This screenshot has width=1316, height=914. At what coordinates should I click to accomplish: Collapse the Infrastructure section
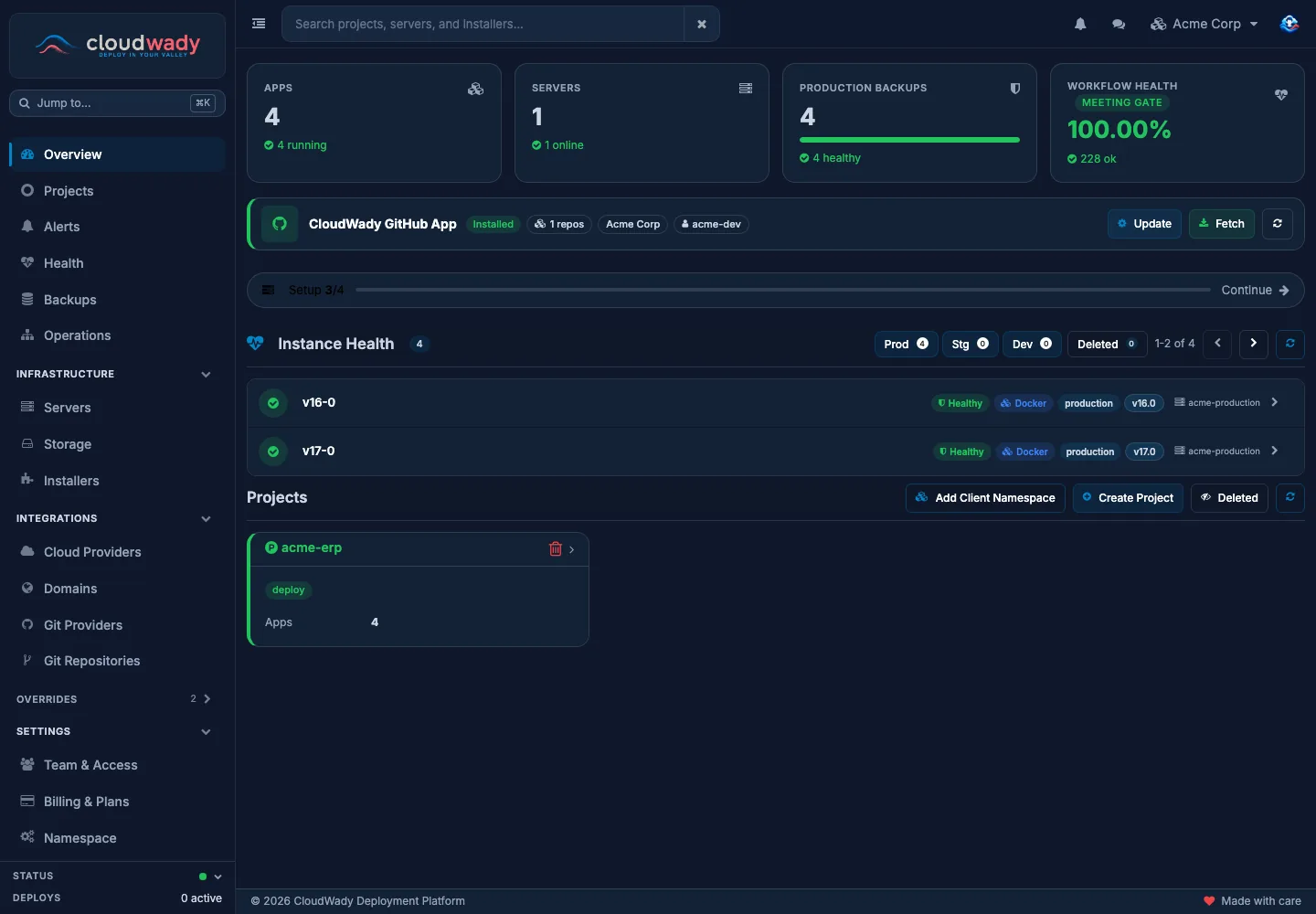click(x=206, y=374)
